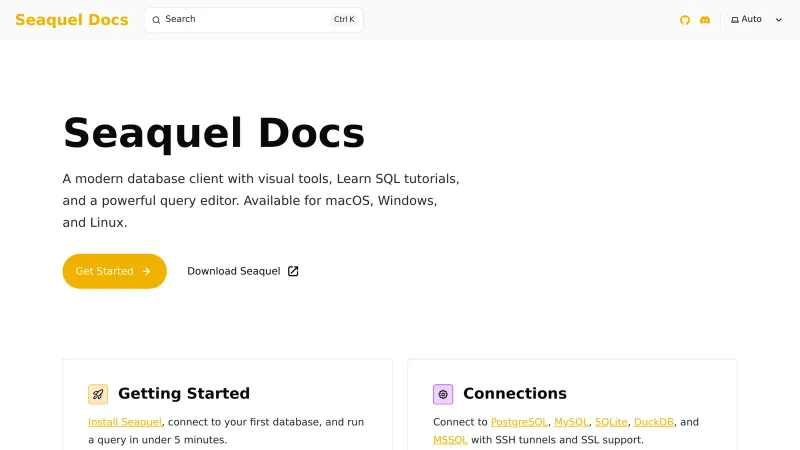This screenshot has height=450, width=800.
Task: Click the magnifier icon in search box
Action: point(156,20)
